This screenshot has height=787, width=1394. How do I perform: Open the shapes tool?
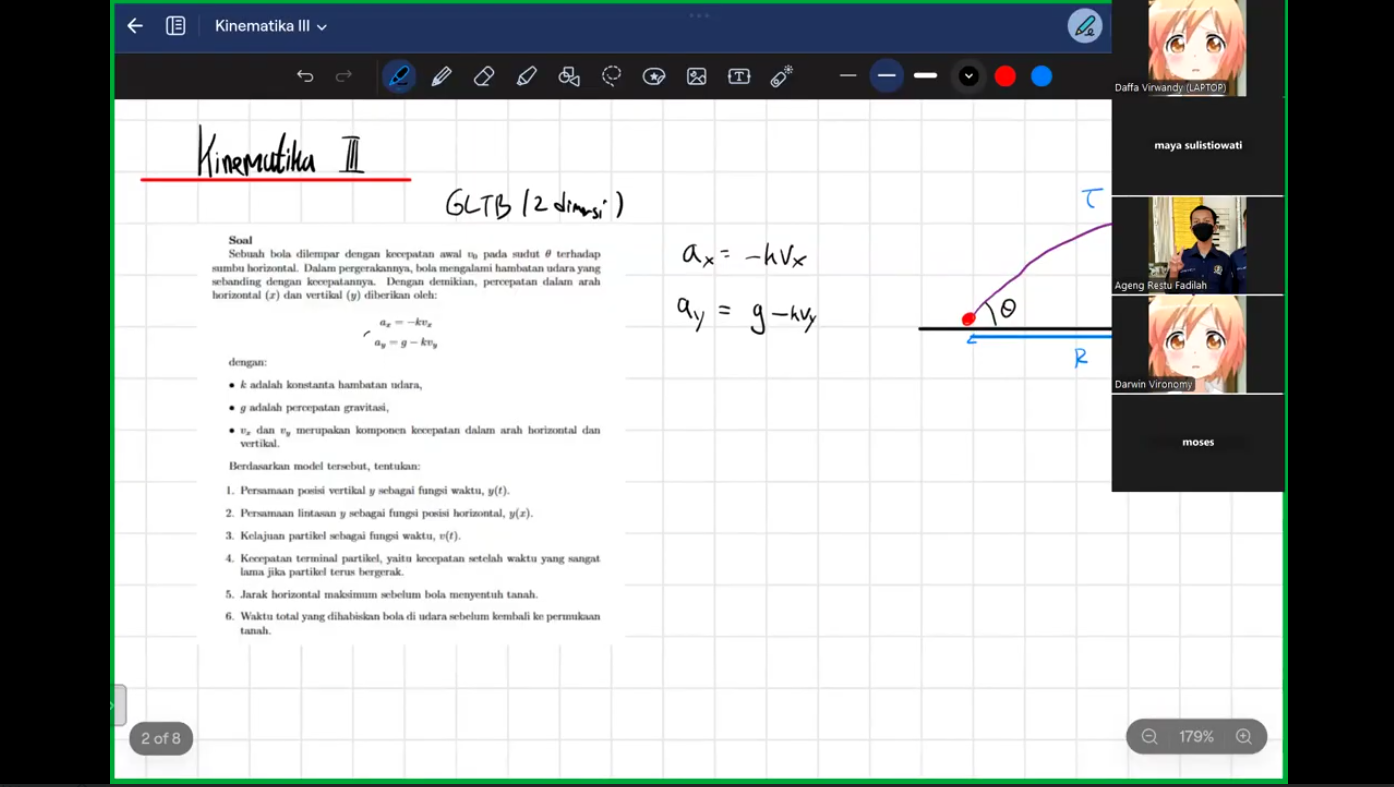[x=569, y=76]
